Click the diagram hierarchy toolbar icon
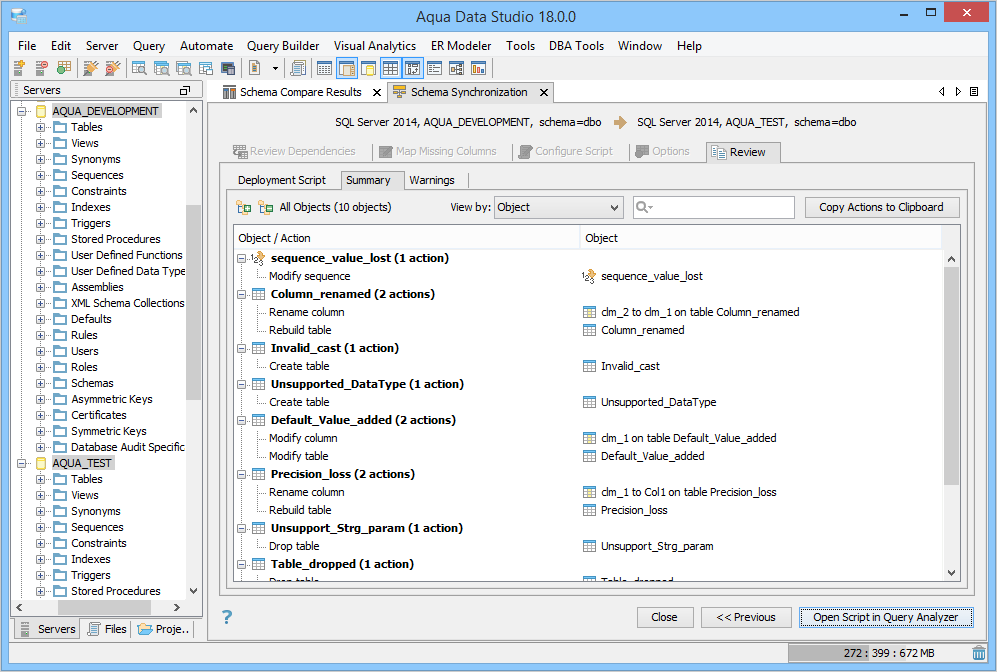Viewport: 997px width, 672px height. 457,67
